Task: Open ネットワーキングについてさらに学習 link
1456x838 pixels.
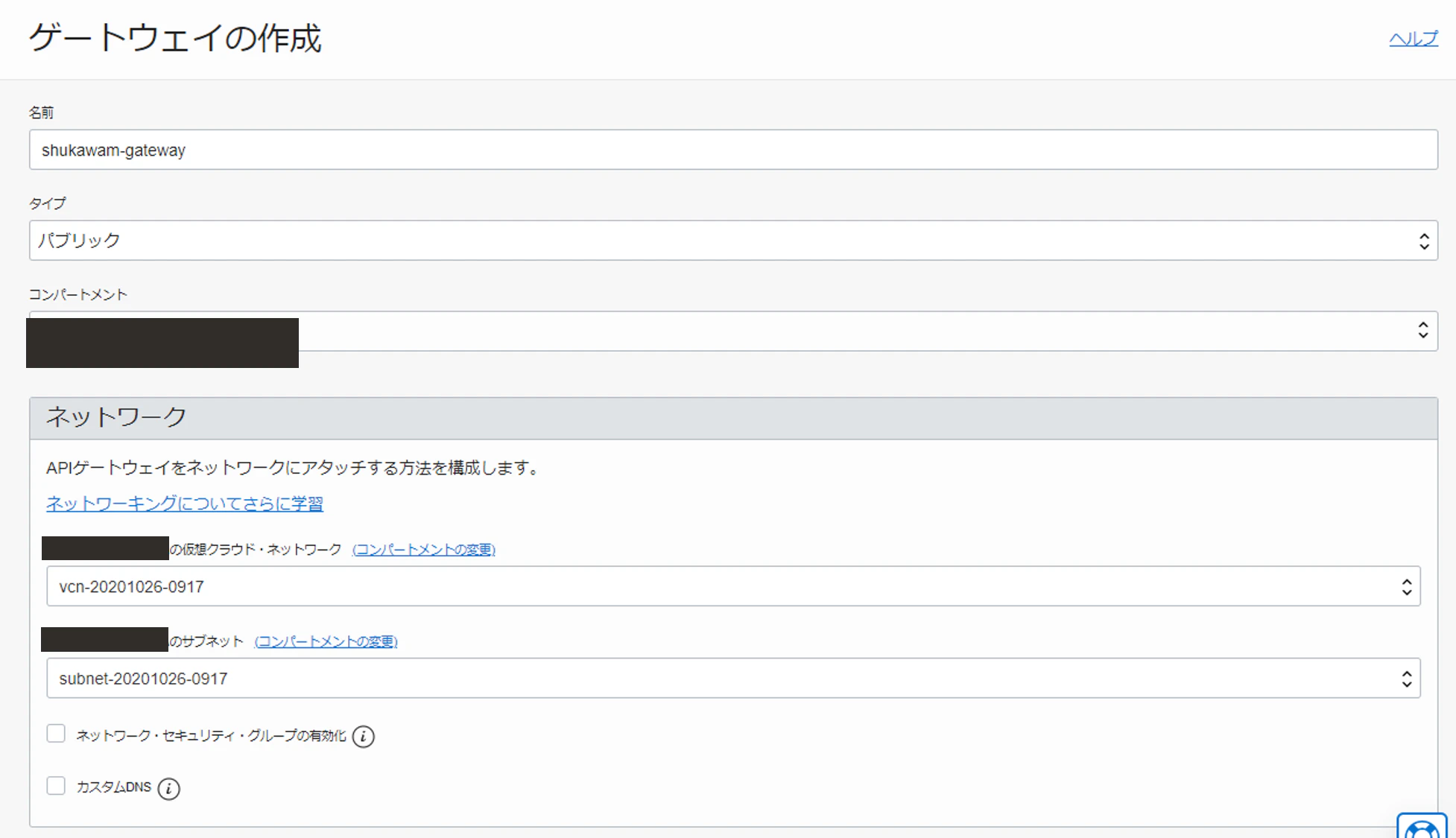Action: point(184,504)
